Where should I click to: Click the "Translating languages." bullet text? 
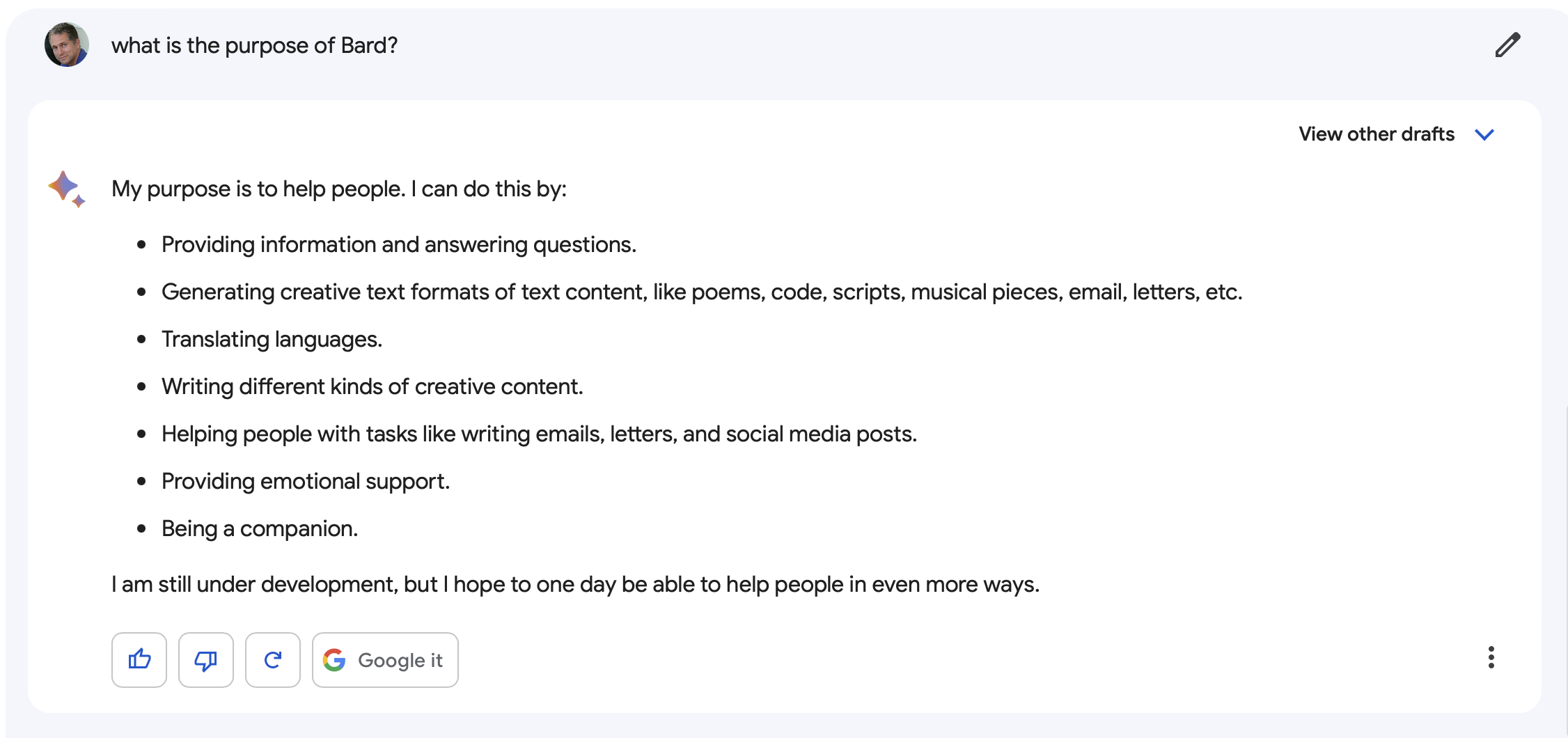click(272, 339)
